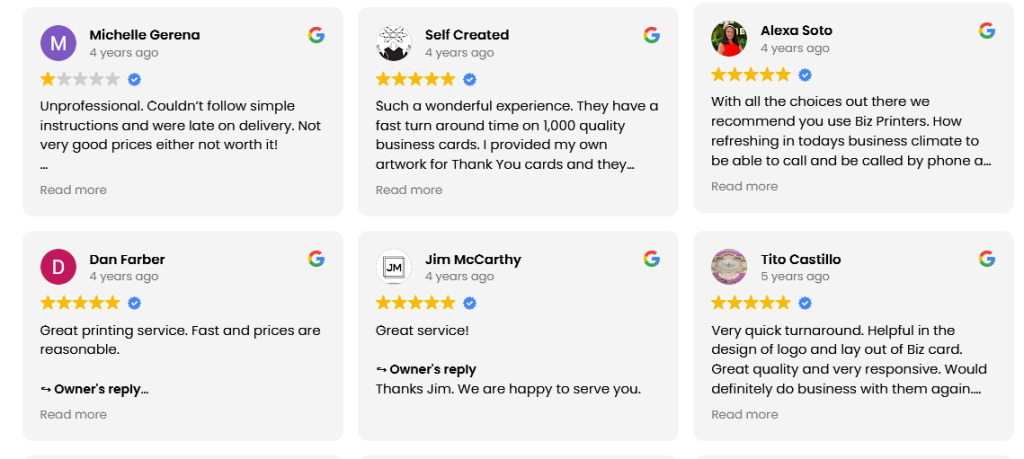Image resolution: width=1024 pixels, height=459 pixels.
Task: Click the Google icon on Alexa Soto's review
Action: click(x=987, y=31)
